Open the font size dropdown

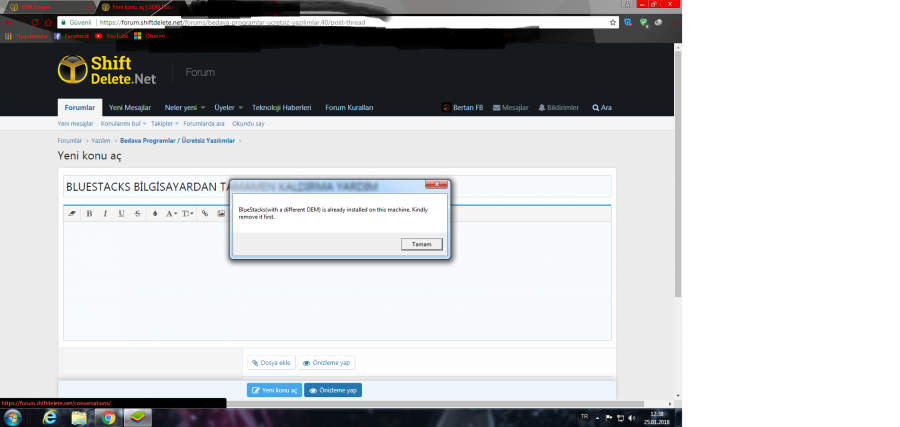[188, 214]
